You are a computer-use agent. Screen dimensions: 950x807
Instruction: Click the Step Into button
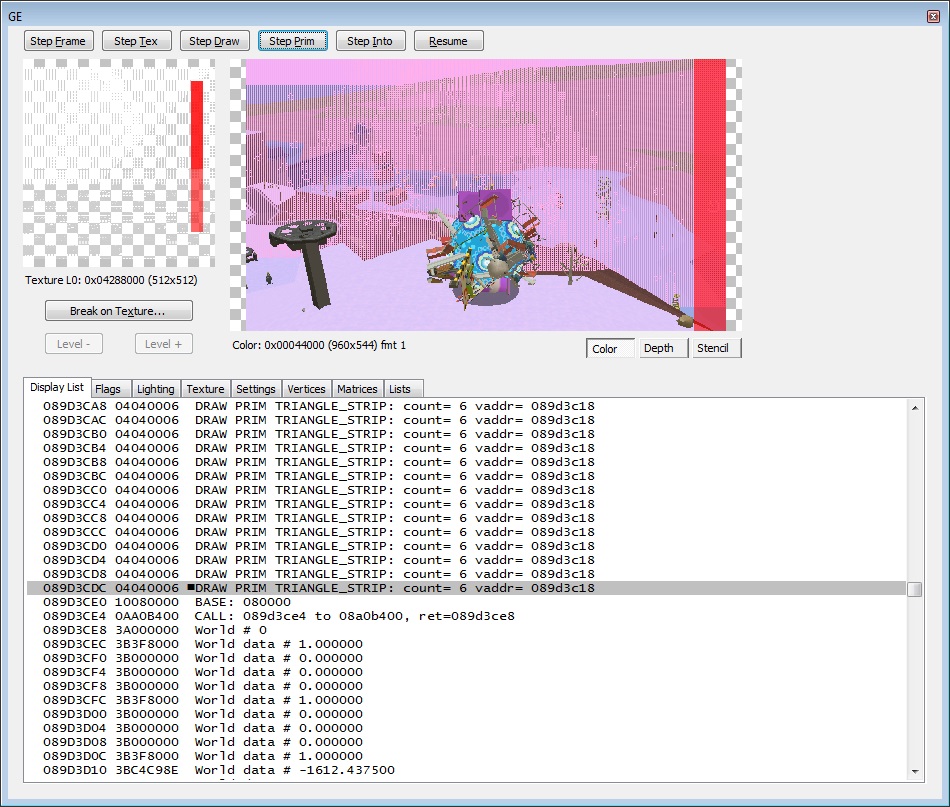coord(370,41)
